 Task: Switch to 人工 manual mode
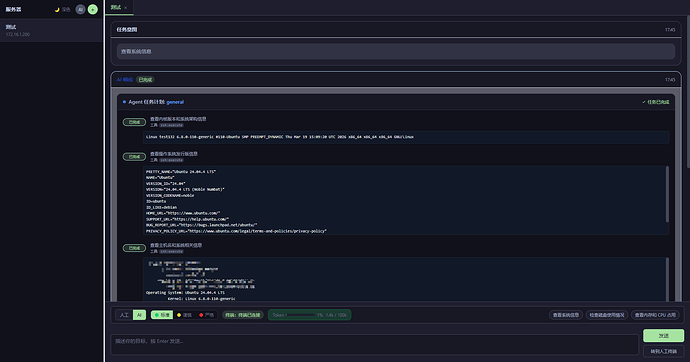tap(124, 315)
